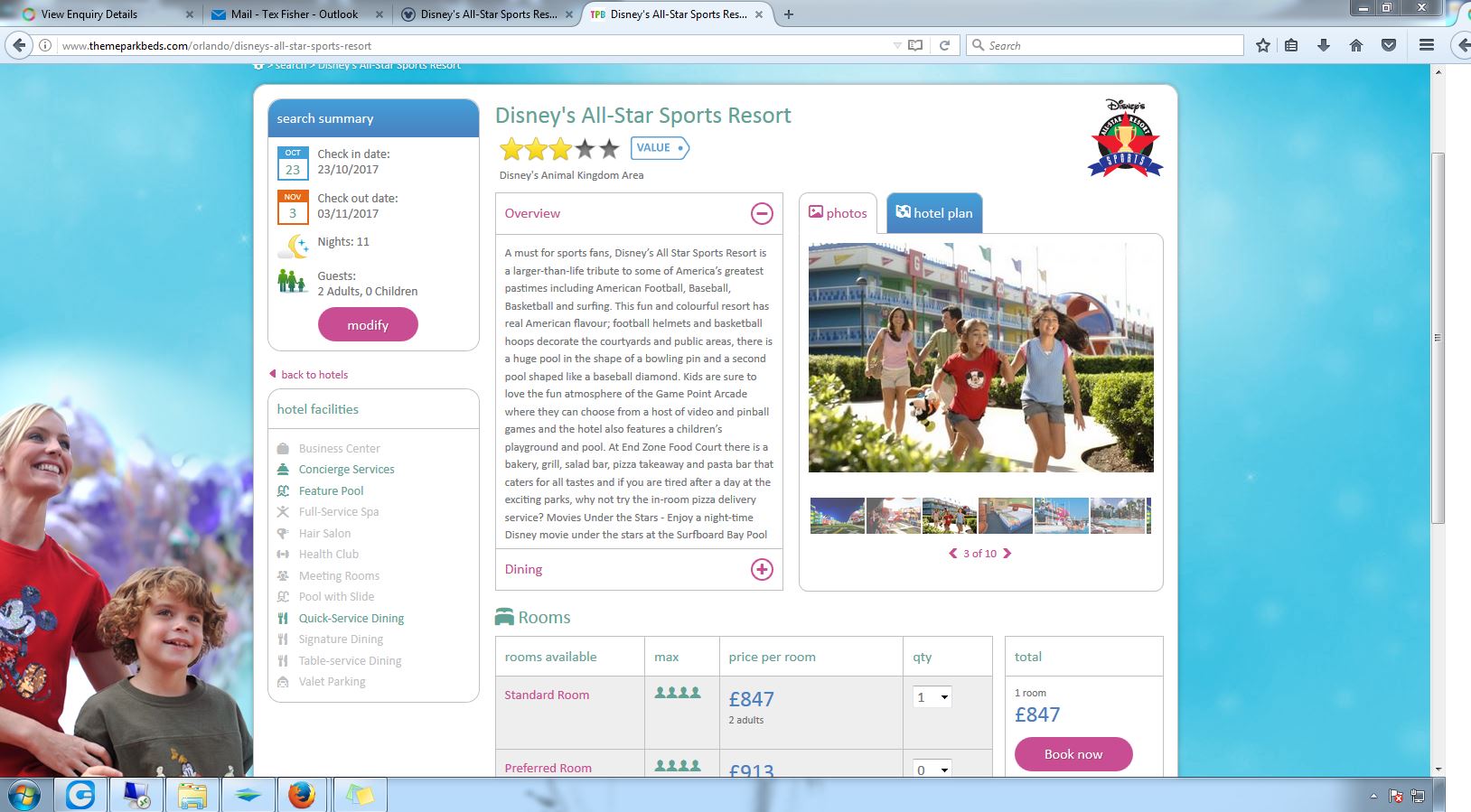Bookmark this page with the star icon

coord(1263,45)
